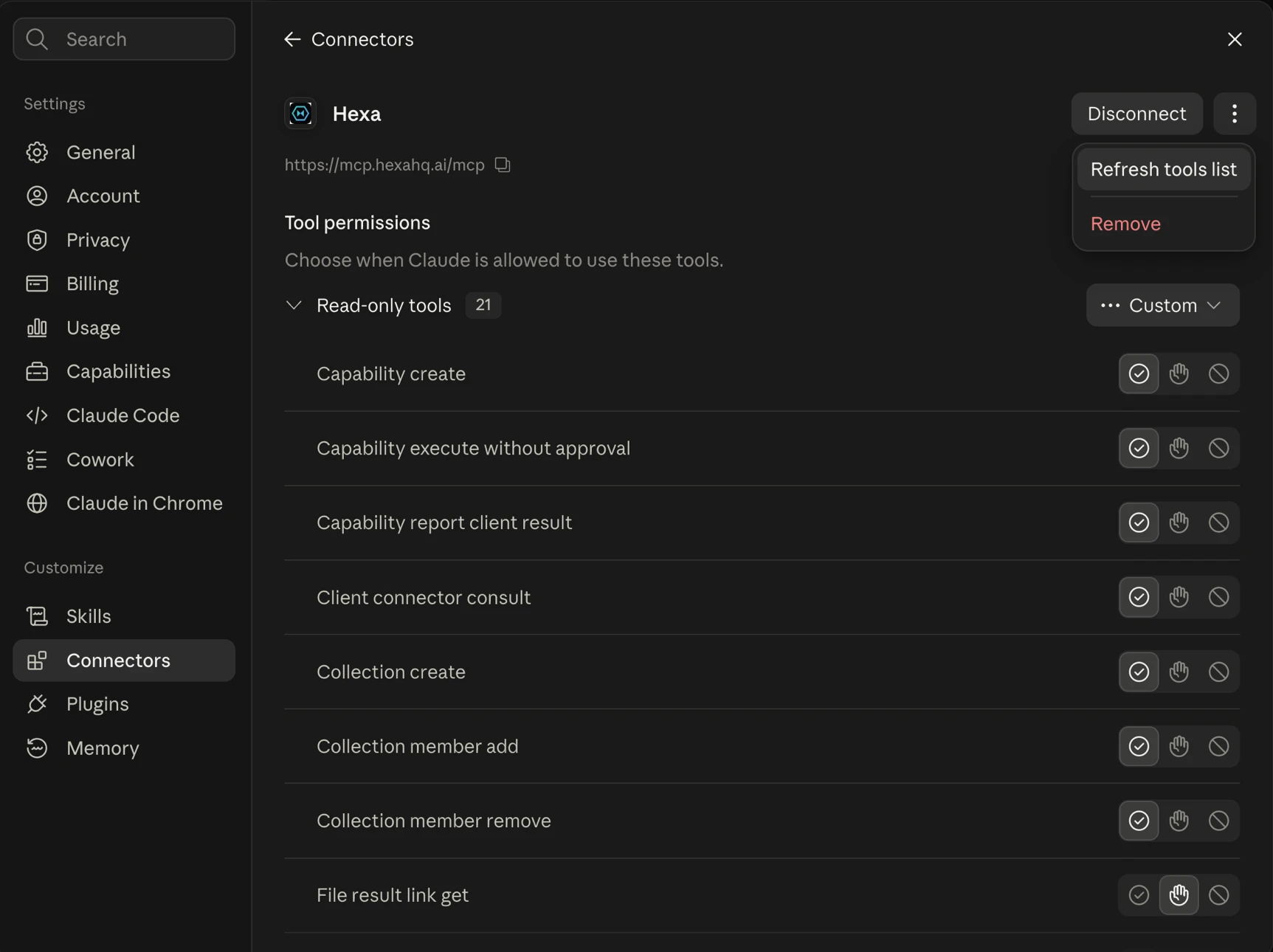Open the Capabilities settings page
The image size is (1273, 952).
[124, 371]
